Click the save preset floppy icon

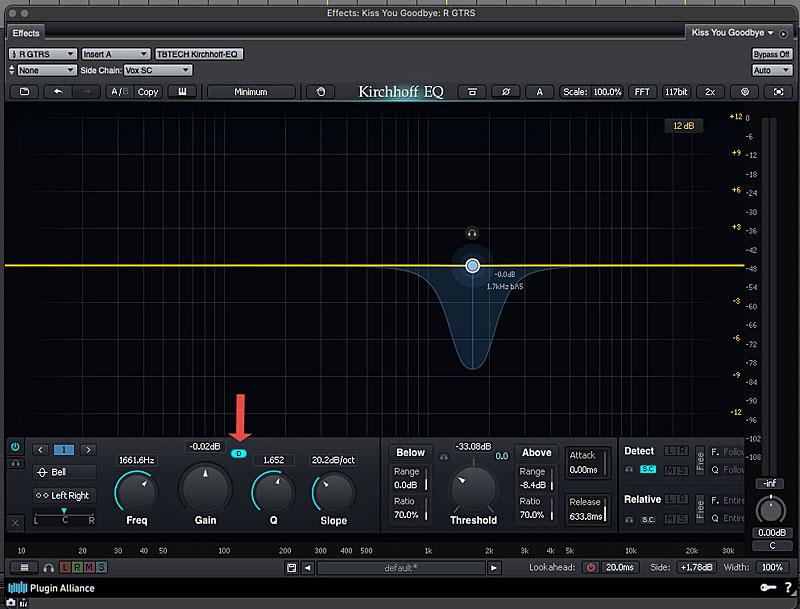tap(291, 568)
